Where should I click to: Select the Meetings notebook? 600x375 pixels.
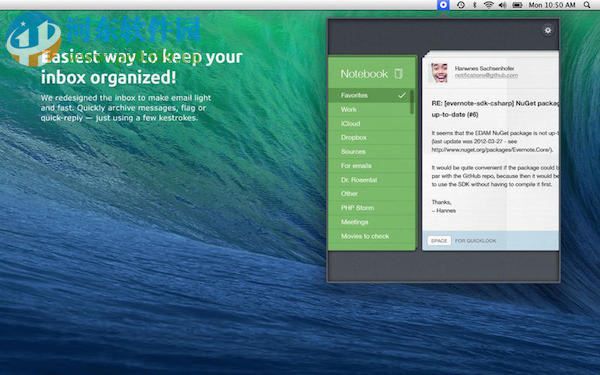click(x=372, y=222)
